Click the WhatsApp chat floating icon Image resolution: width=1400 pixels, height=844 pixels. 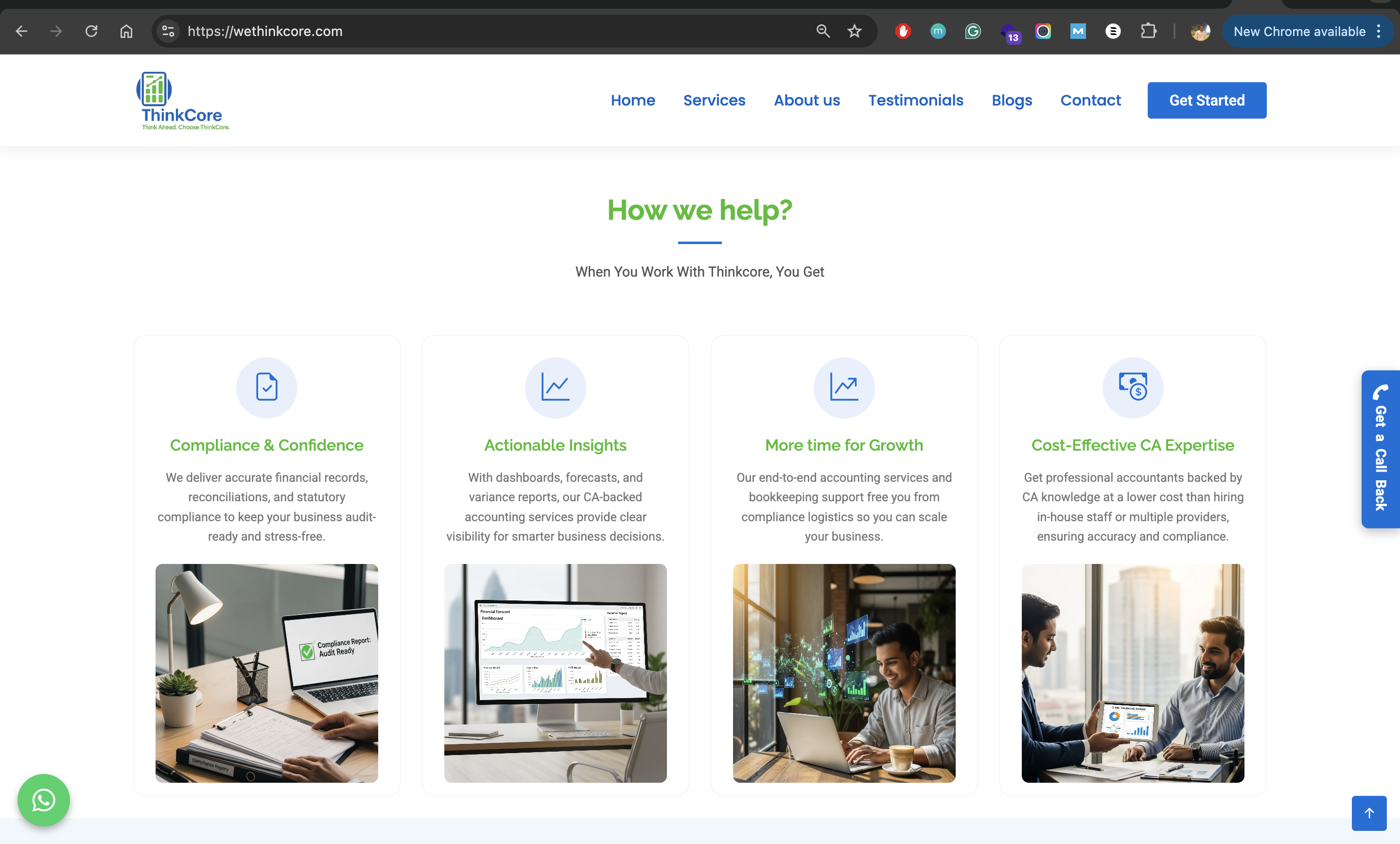point(44,800)
